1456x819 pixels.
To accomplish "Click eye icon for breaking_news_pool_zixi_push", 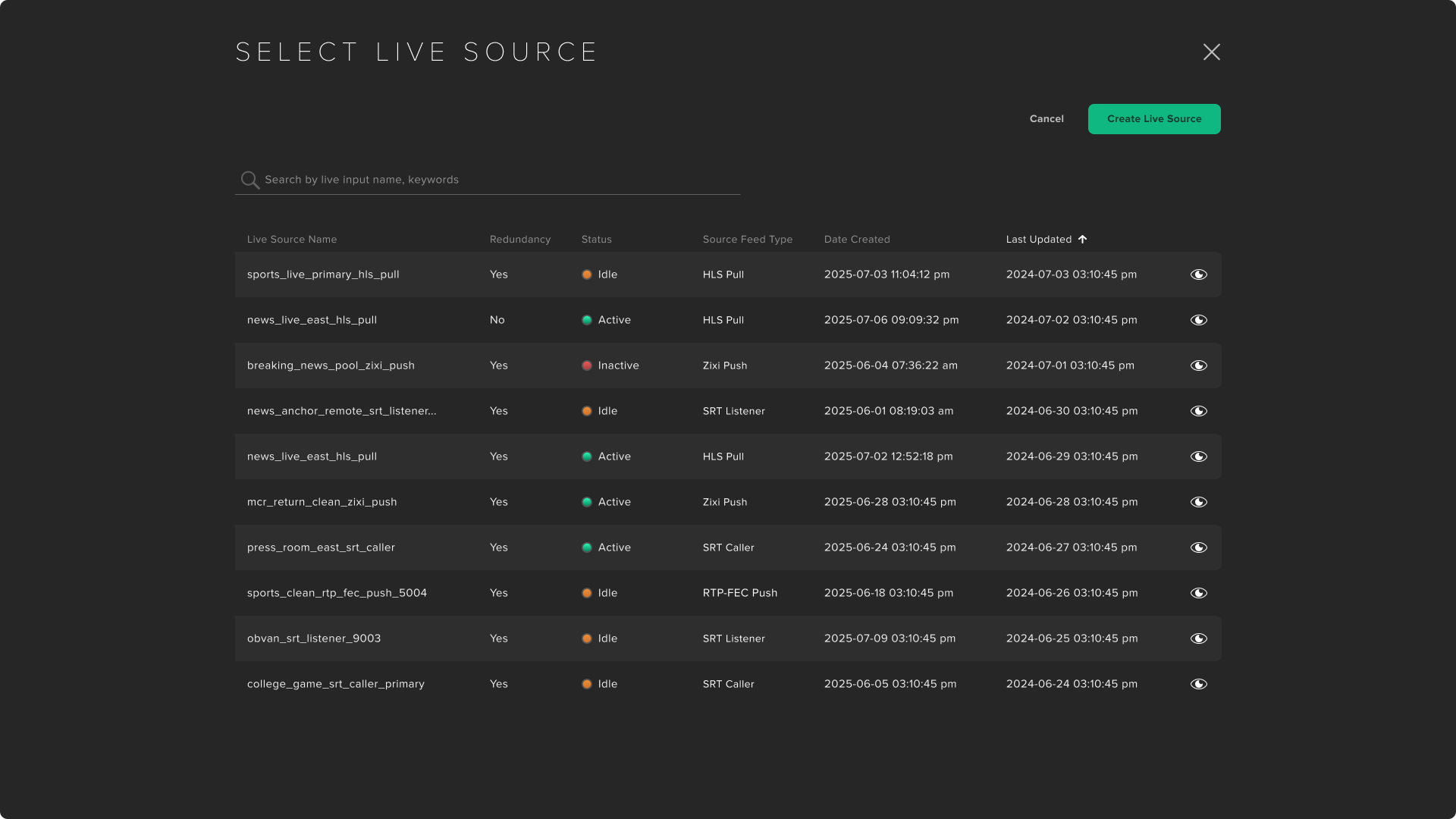I will 1198,366.
